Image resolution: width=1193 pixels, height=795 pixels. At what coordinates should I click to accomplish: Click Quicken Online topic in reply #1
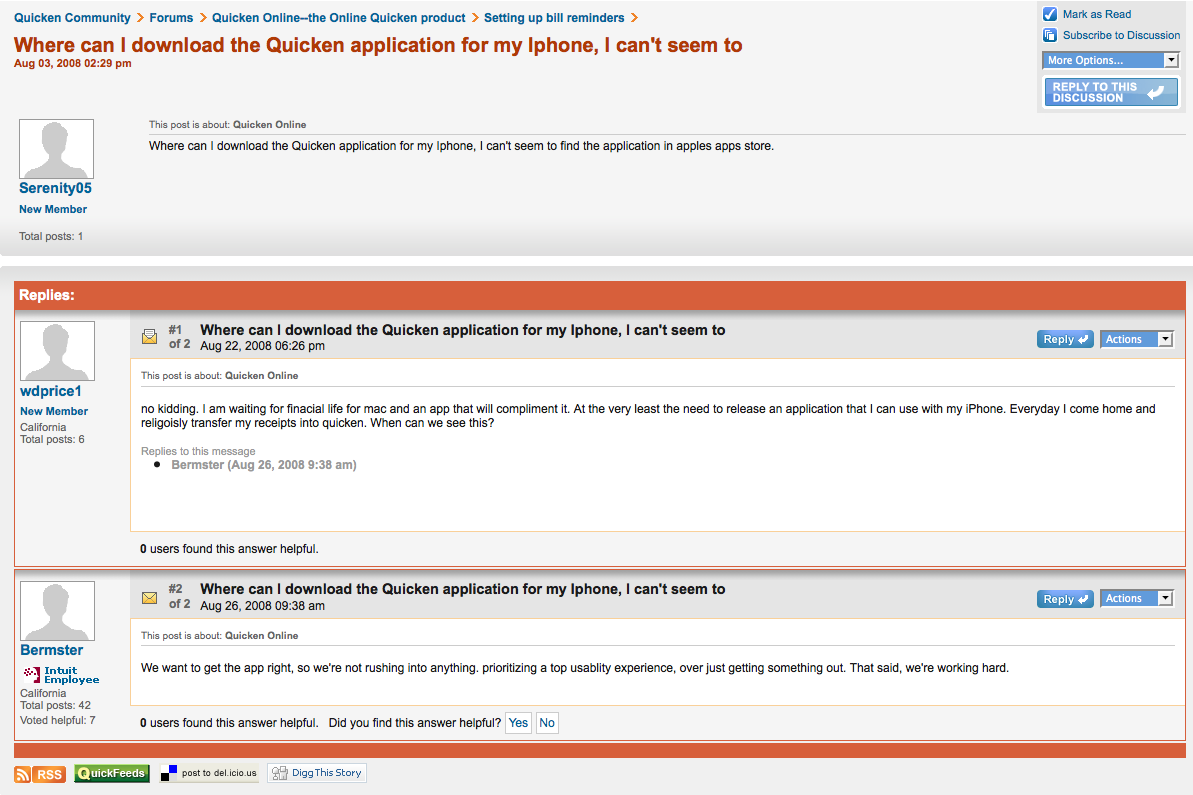[x=262, y=376]
